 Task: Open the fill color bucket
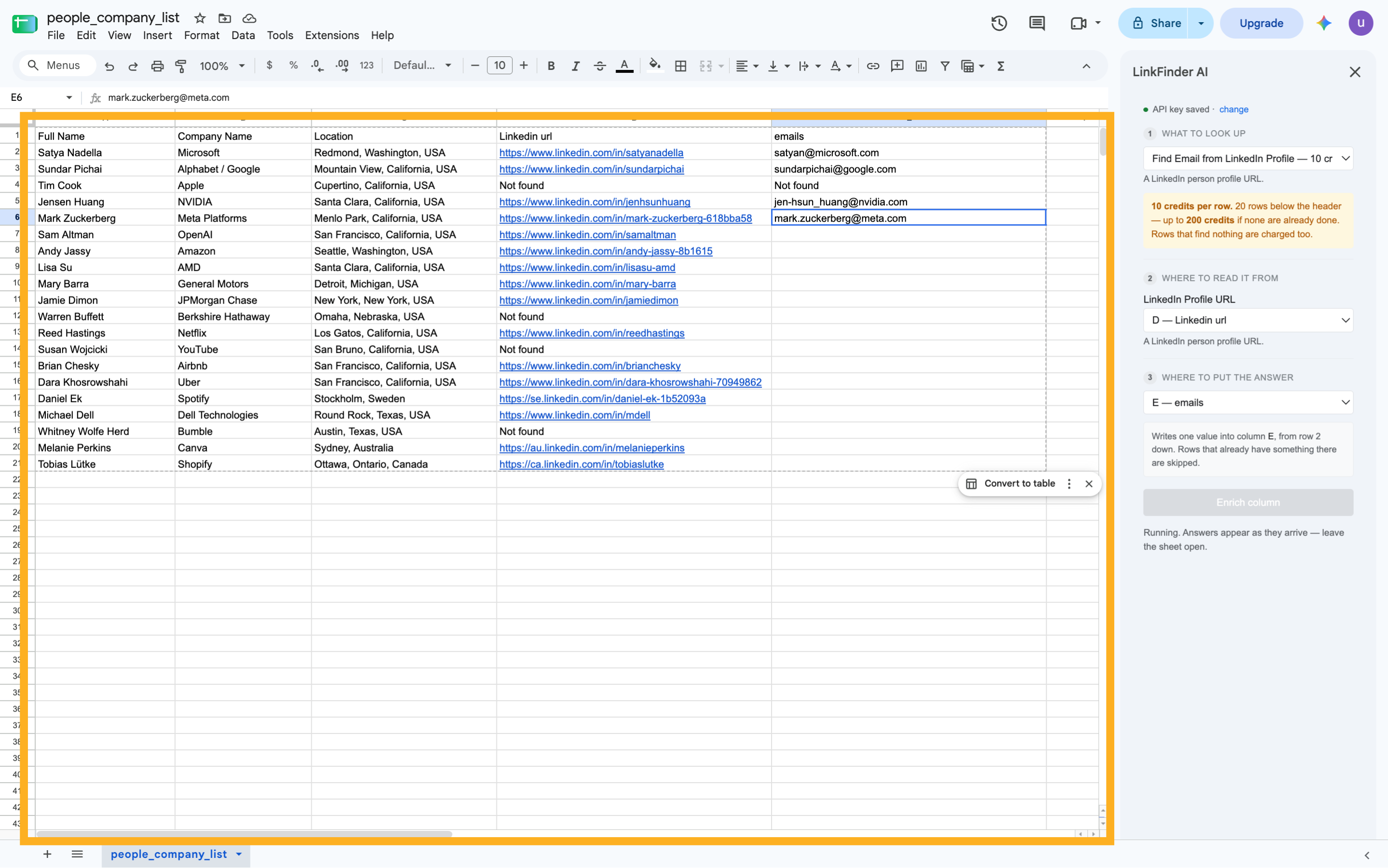coord(654,66)
